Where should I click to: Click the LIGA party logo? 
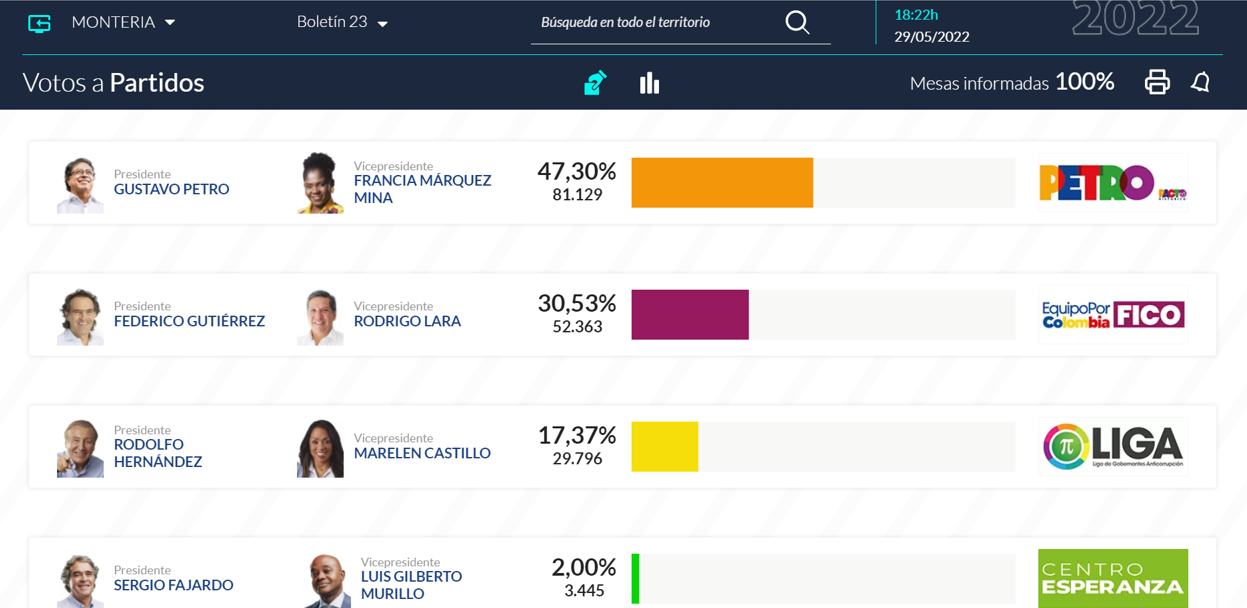tap(1113, 446)
